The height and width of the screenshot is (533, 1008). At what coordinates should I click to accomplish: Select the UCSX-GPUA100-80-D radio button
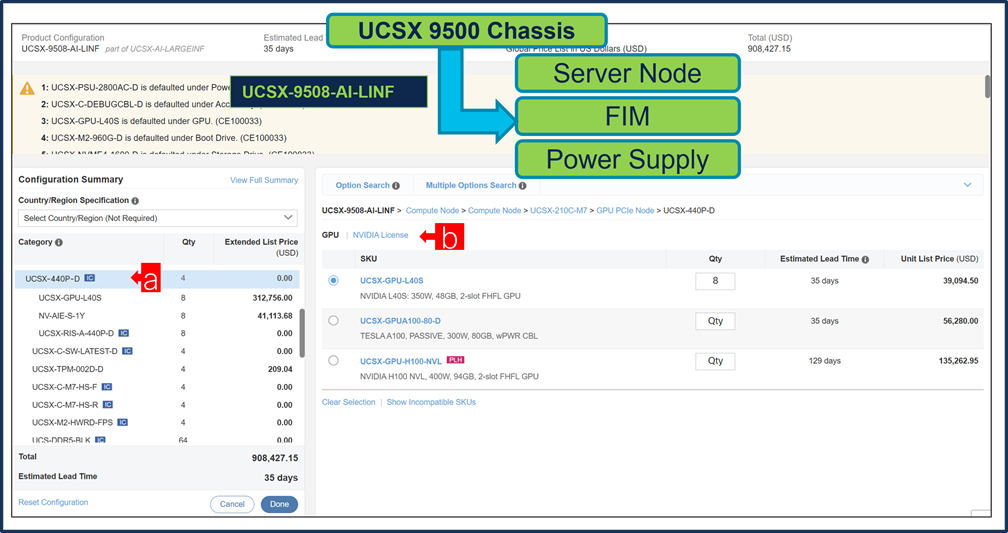333,320
